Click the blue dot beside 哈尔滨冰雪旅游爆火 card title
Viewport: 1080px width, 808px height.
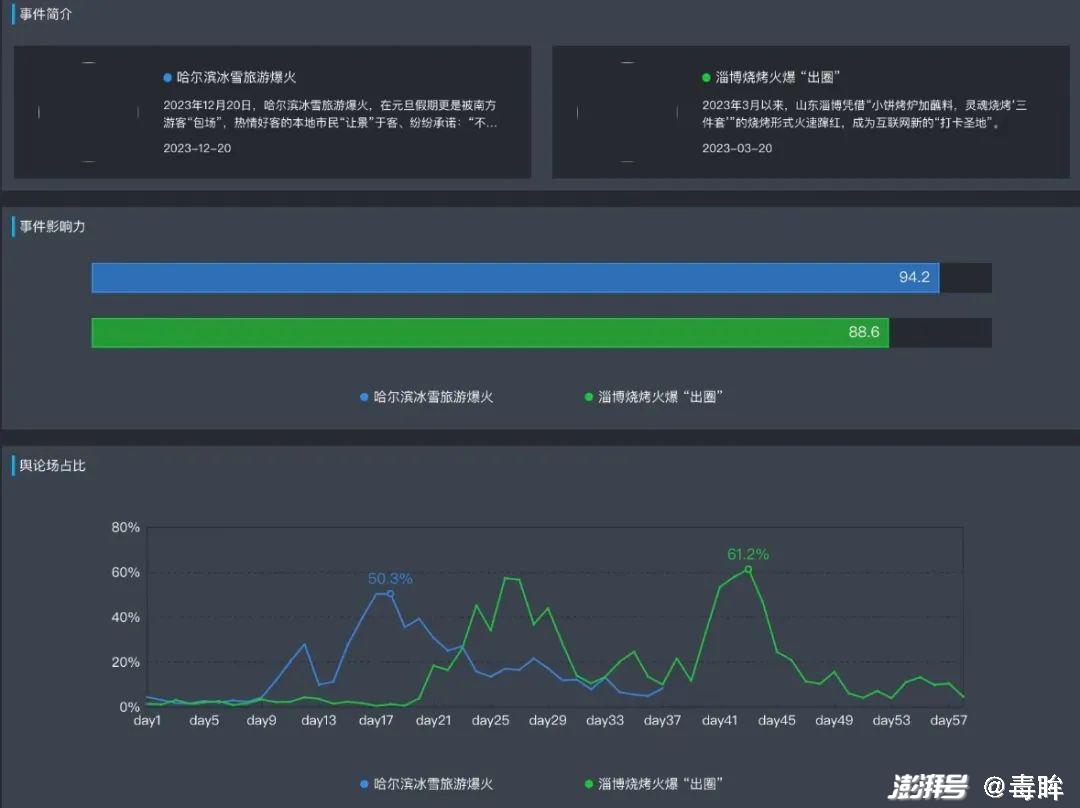pos(168,77)
